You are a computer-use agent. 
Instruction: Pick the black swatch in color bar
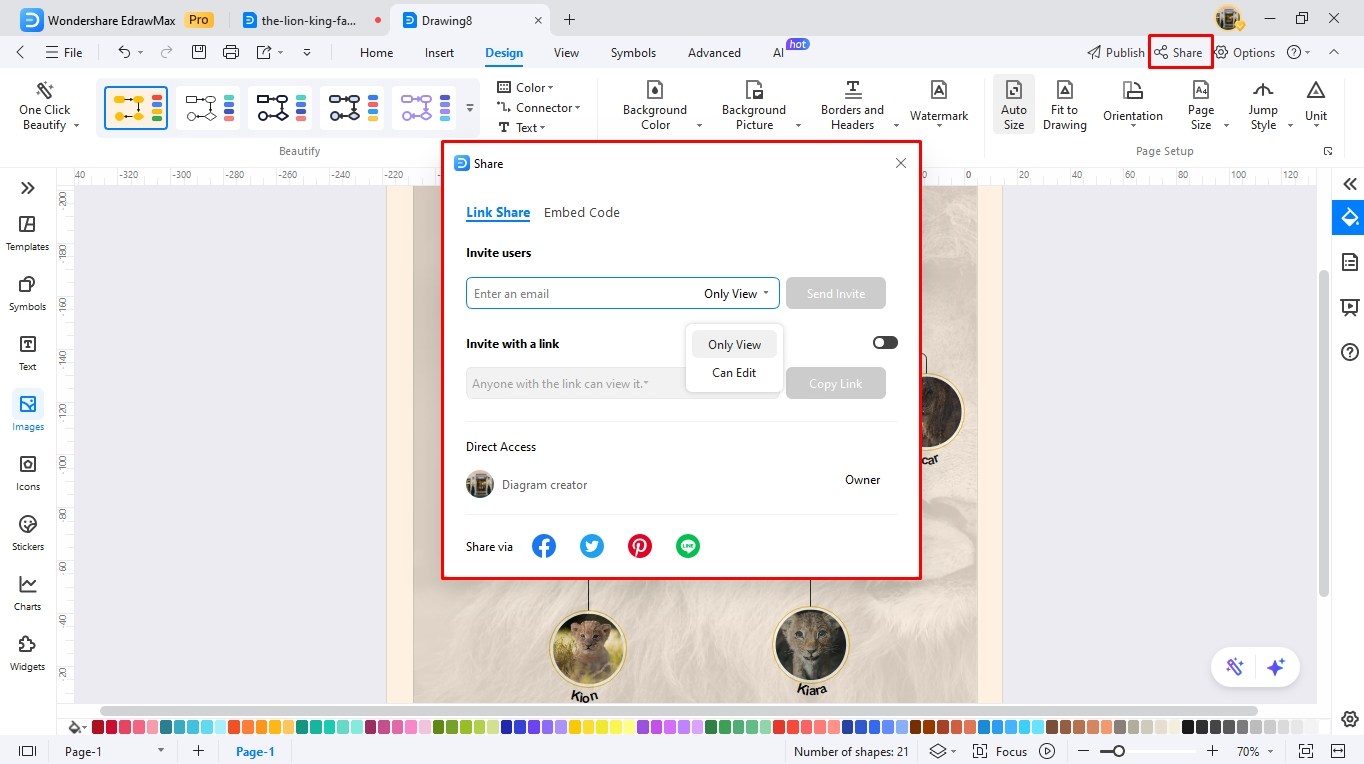(x=1188, y=727)
